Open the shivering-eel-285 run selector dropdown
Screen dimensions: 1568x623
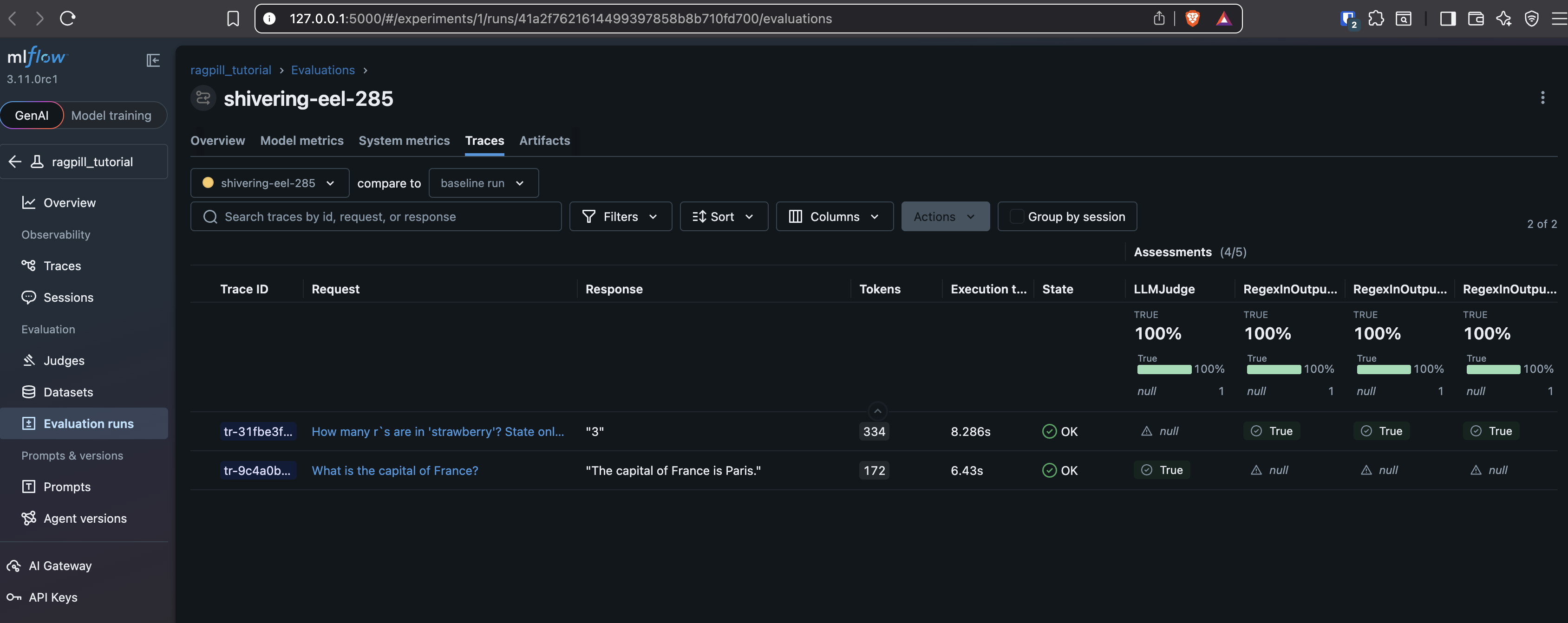(x=270, y=183)
